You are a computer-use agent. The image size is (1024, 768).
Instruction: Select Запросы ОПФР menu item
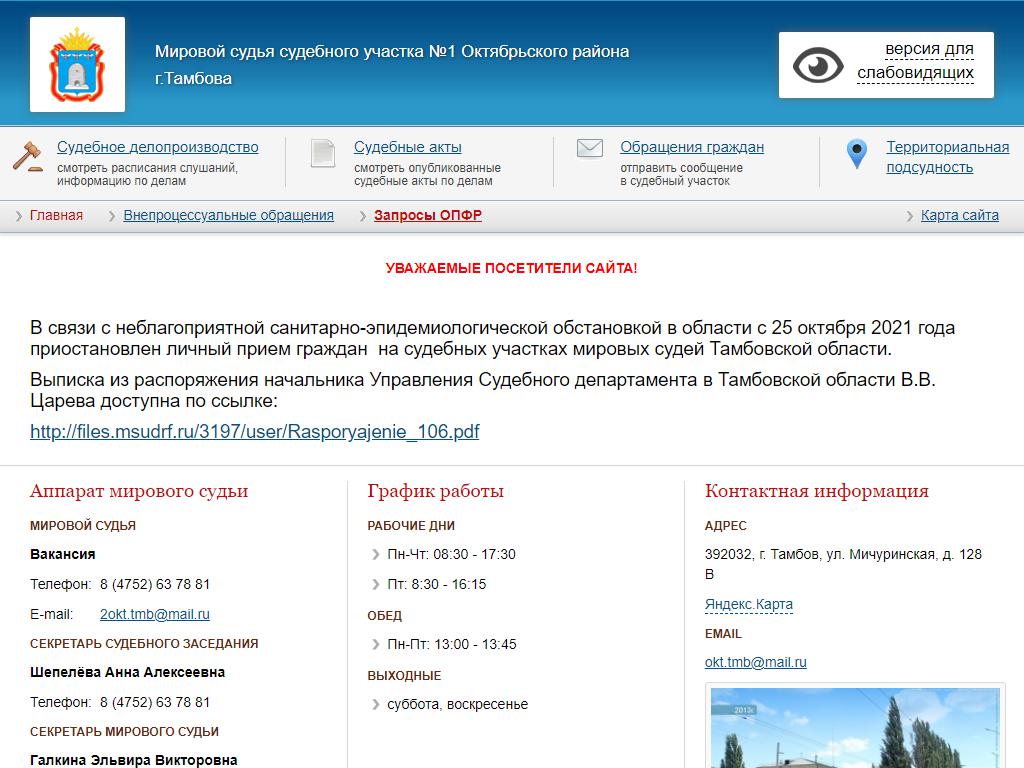pos(427,215)
